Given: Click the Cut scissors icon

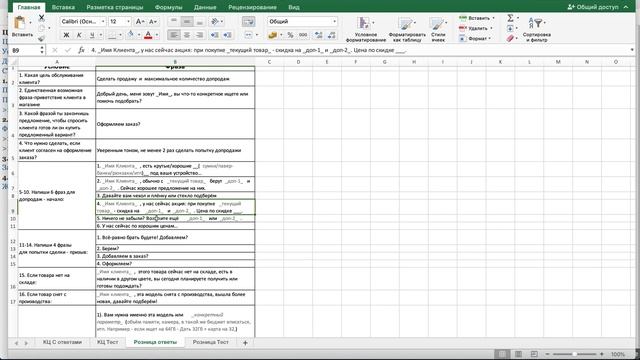Looking at the screenshot, I should coord(41,18).
